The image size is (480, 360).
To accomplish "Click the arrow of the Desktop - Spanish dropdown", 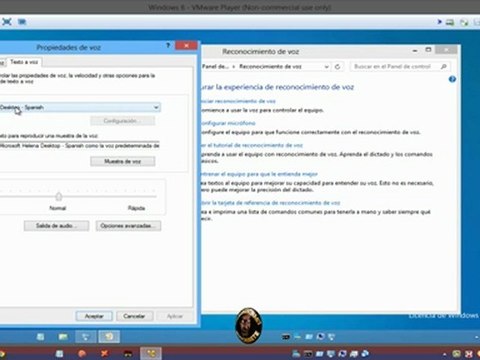I will pyautogui.click(x=156, y=107).
